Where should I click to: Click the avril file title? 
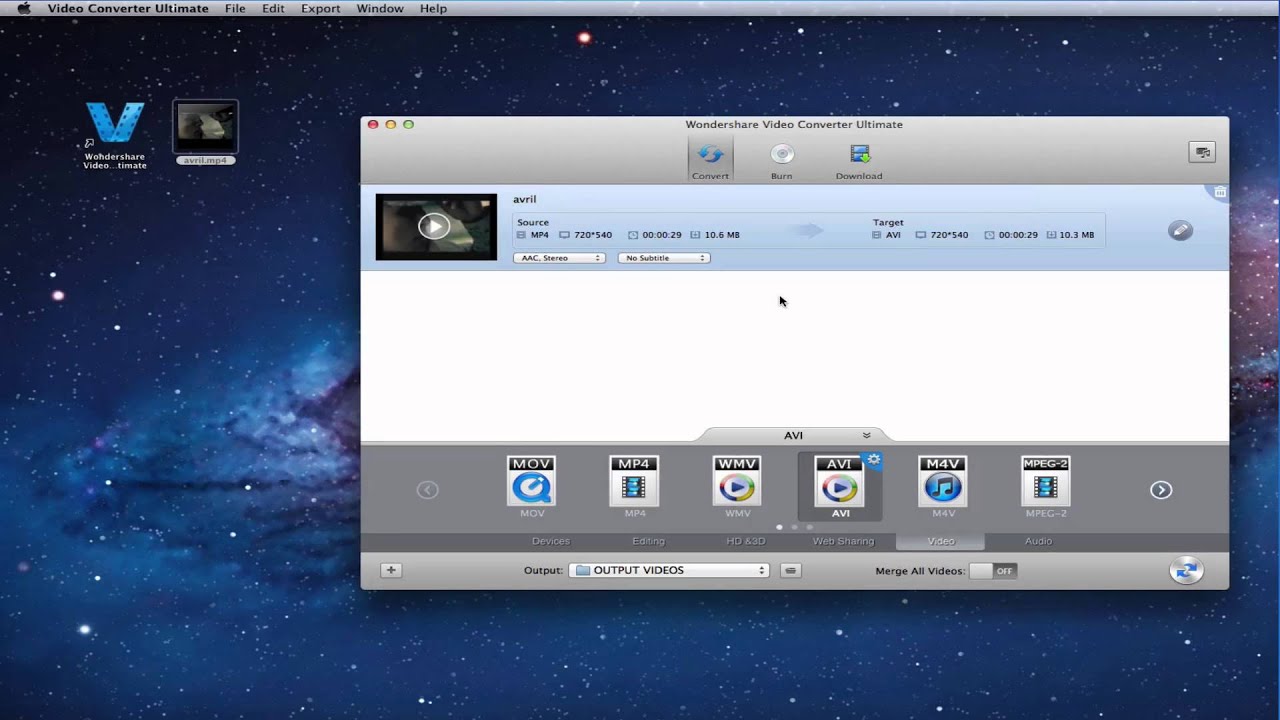click(524, 199)
